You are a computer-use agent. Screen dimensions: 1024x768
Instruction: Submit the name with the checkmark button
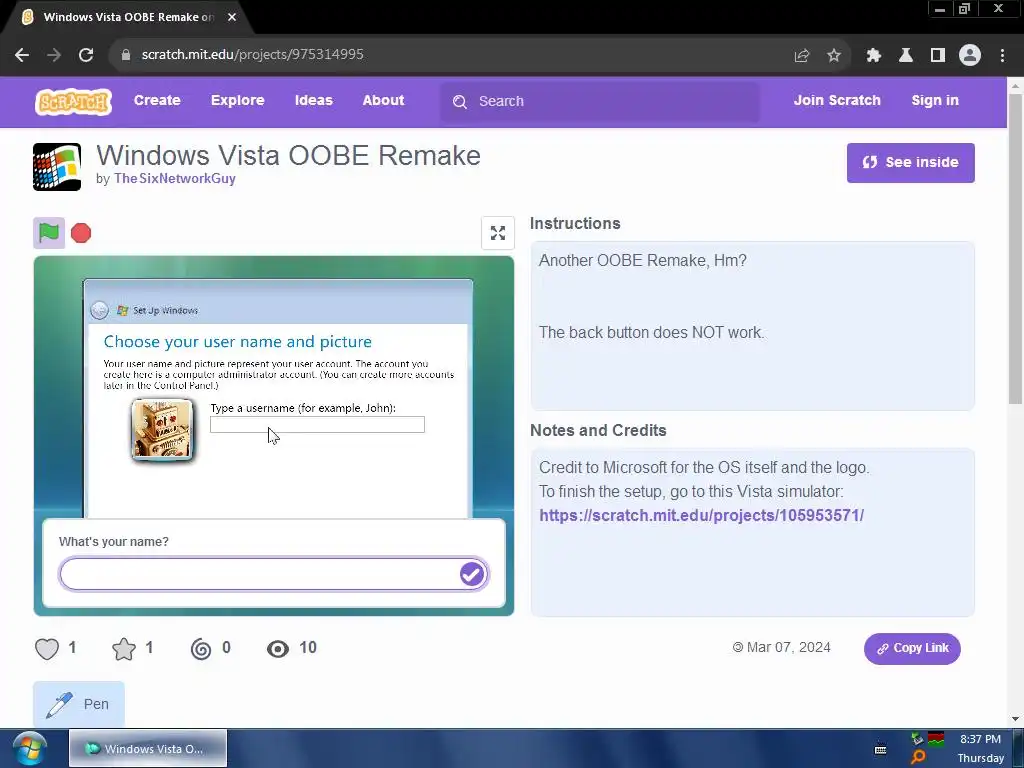(x=472, y=574)
